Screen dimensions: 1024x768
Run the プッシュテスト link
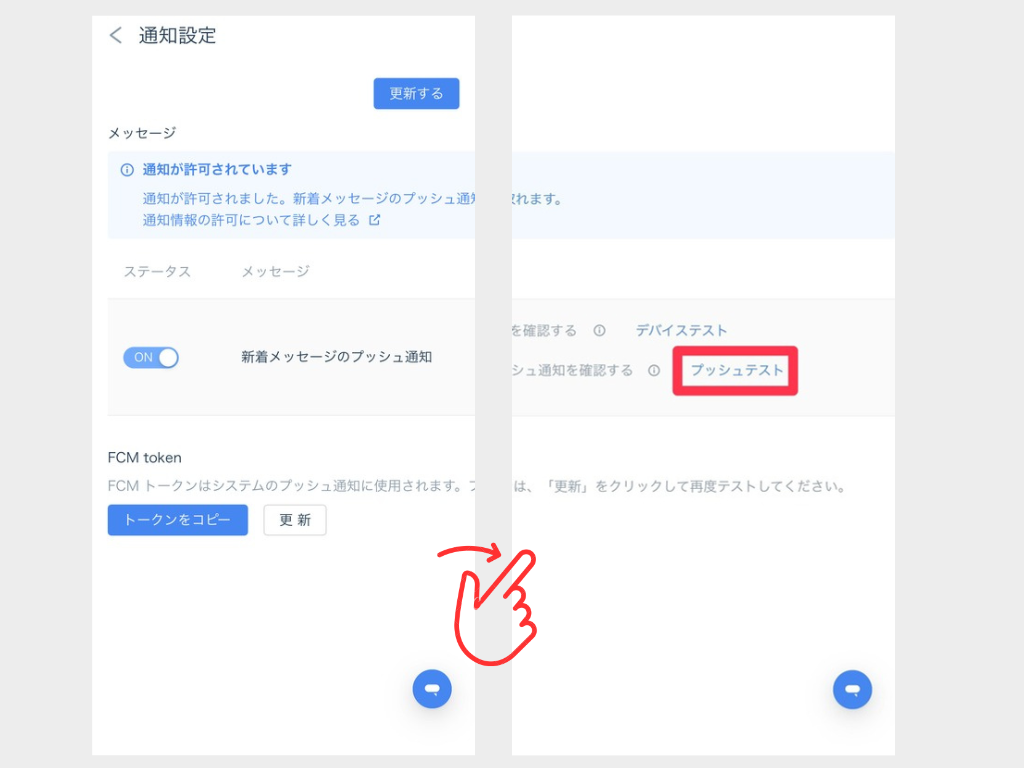pyautogui.click(x=736, y=370)
